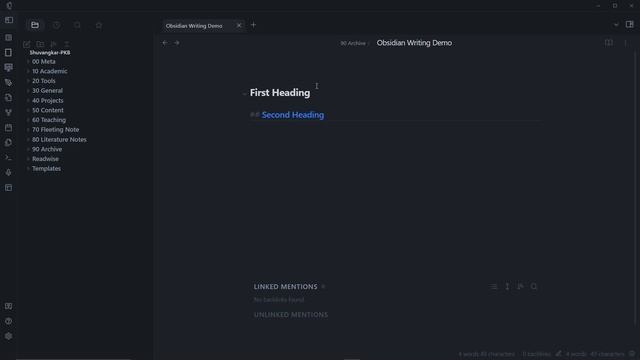Select the Obsidian Writing Demo tab

point(194,26)
